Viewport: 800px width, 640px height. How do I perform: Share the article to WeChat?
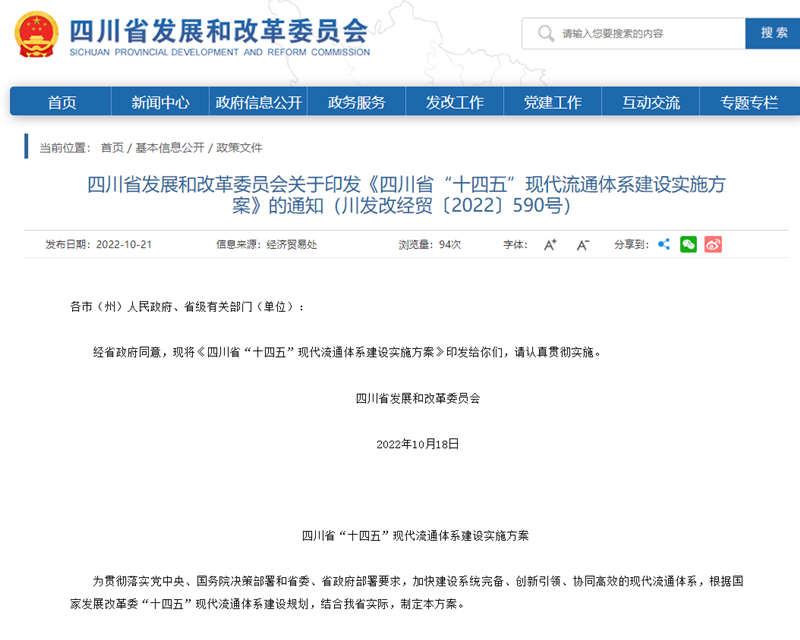click(x=688, y=244)
